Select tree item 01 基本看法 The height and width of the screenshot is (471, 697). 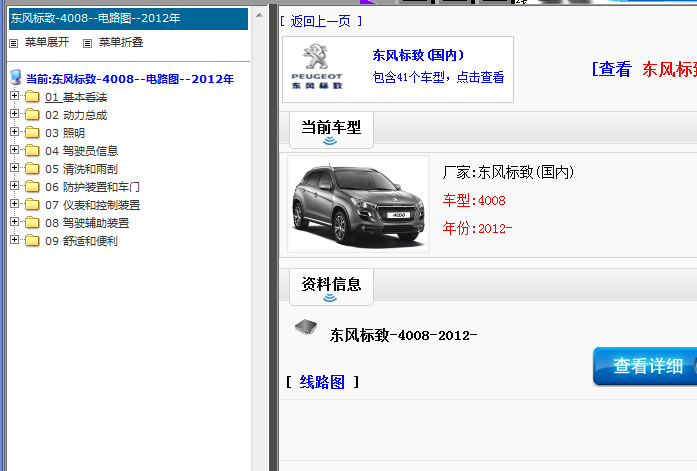[76, 97]
